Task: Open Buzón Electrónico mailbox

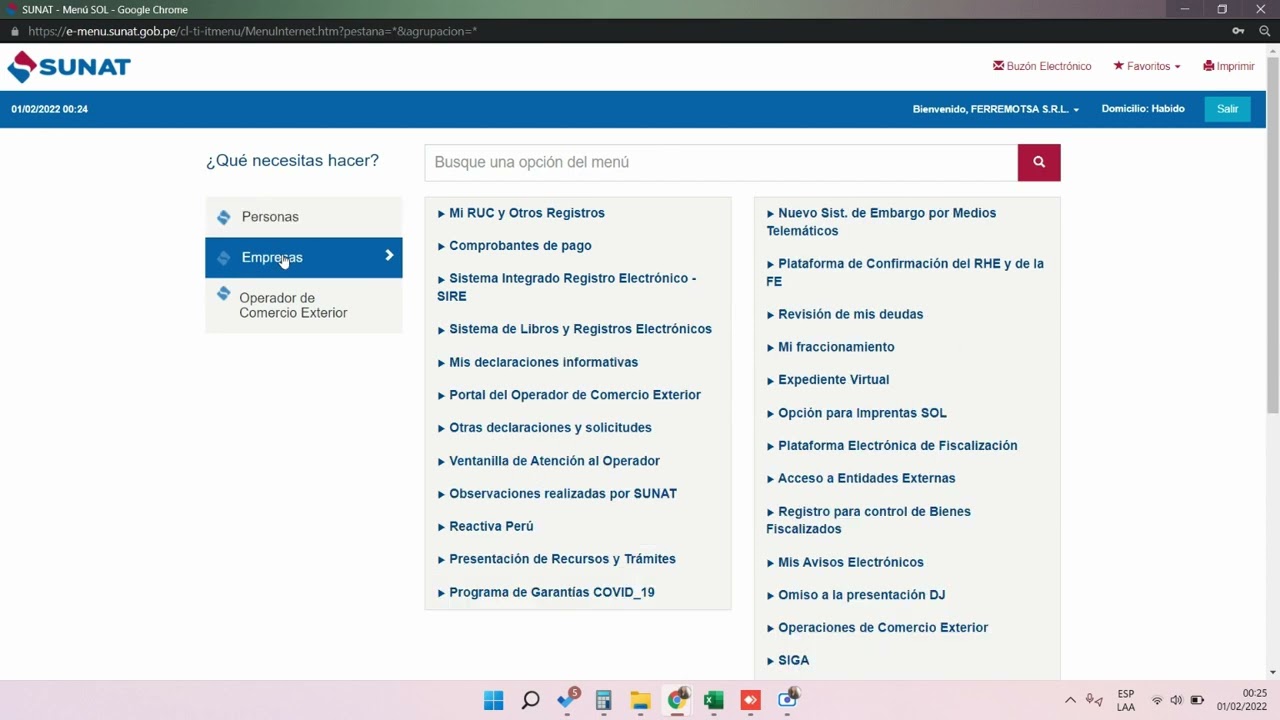Action: coord(1042,66)
